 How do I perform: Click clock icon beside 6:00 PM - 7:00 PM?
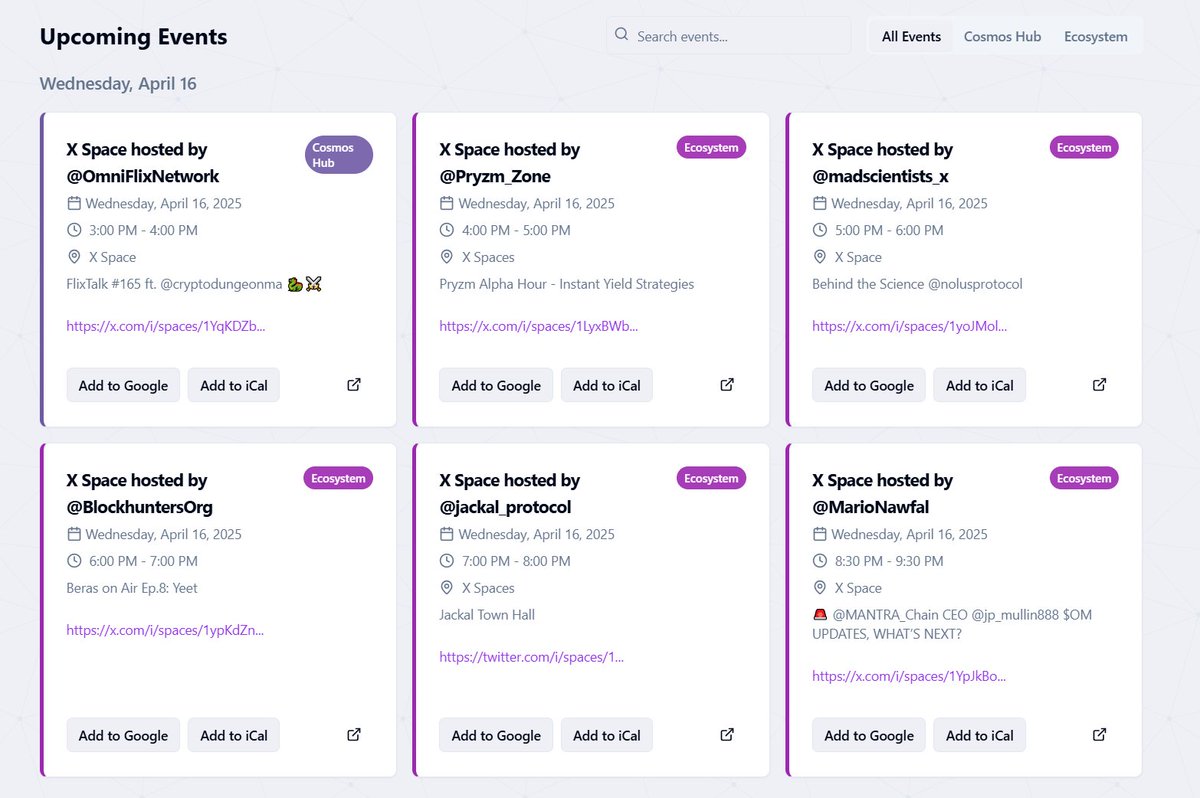74,561
